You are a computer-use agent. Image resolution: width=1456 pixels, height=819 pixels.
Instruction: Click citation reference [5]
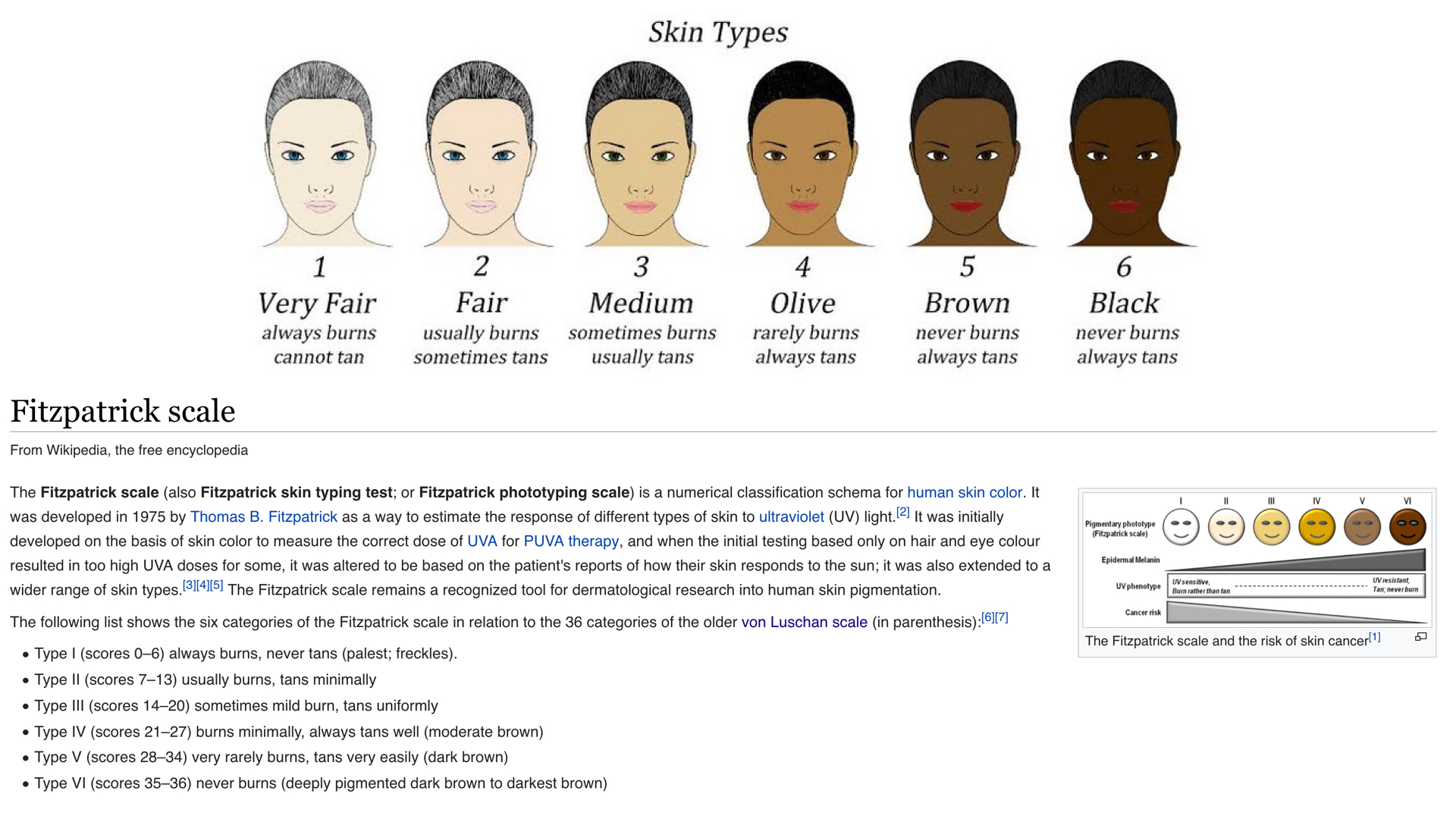[x=216, y=585]
